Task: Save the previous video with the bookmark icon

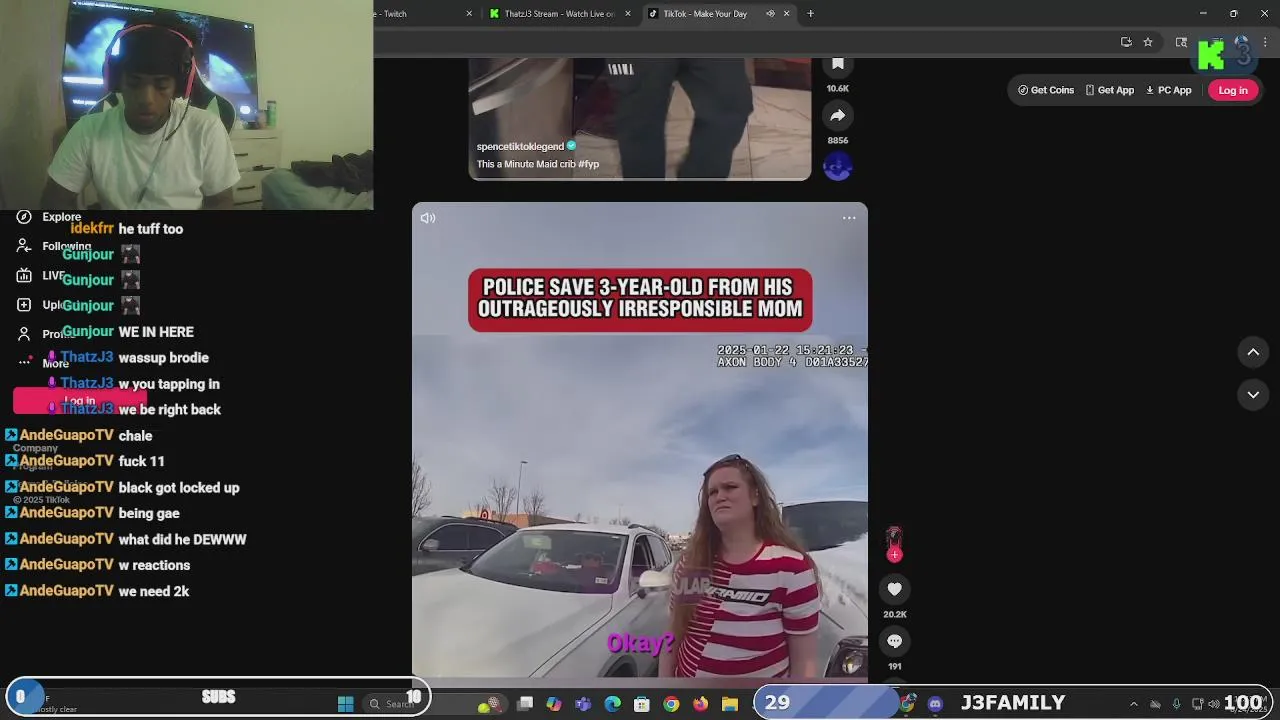Action: (x=838, y=64)
